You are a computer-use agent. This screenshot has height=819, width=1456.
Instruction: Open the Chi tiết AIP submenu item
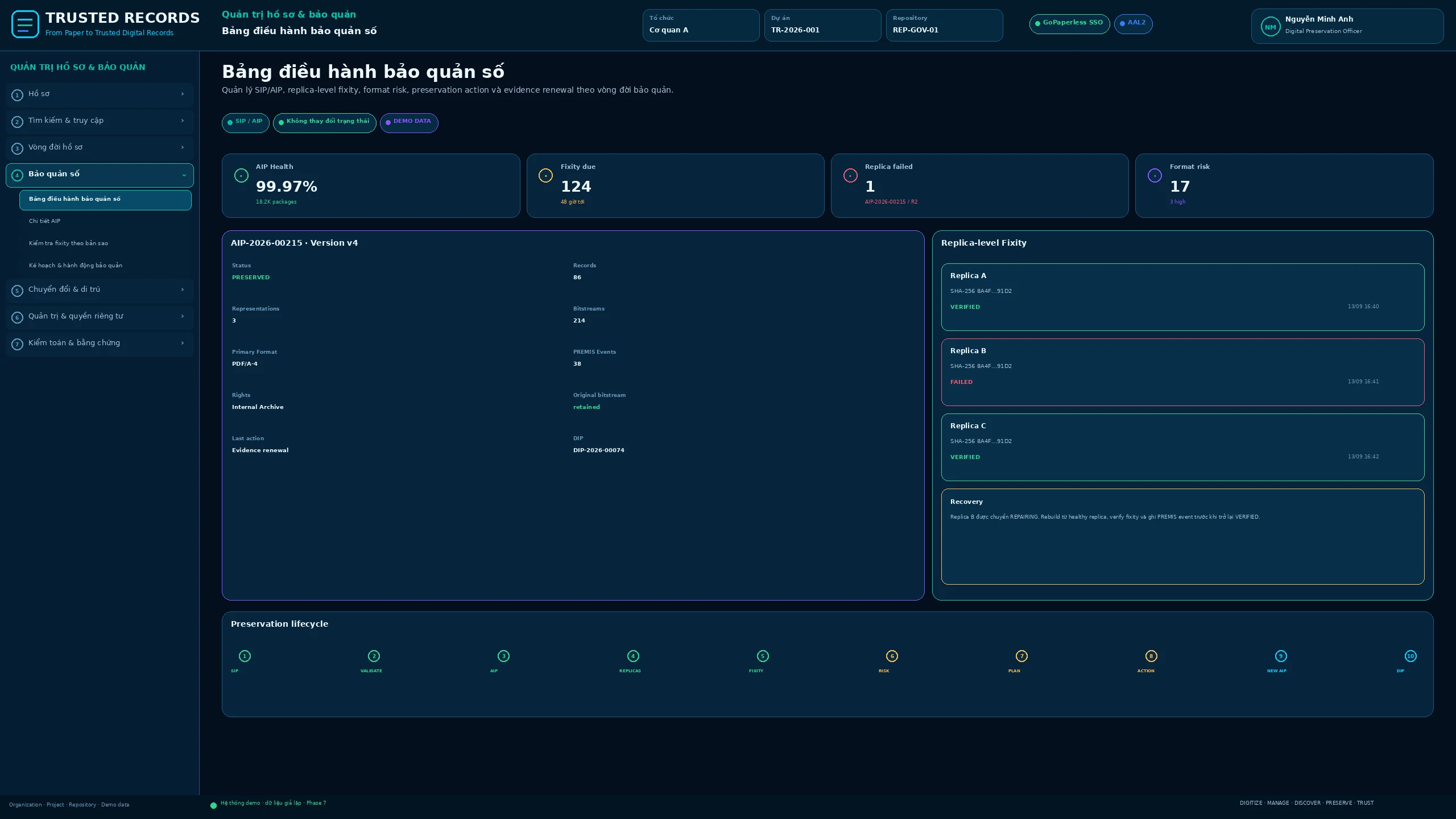tap(105, 221)
